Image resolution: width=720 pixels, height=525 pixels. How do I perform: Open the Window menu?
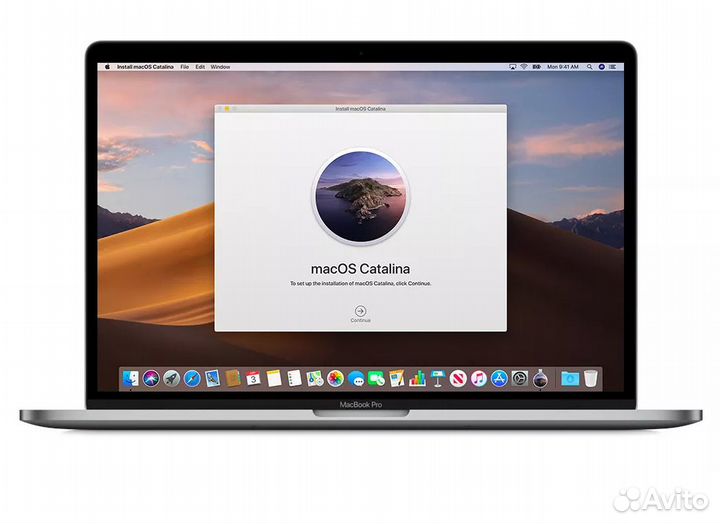[220, 67]
